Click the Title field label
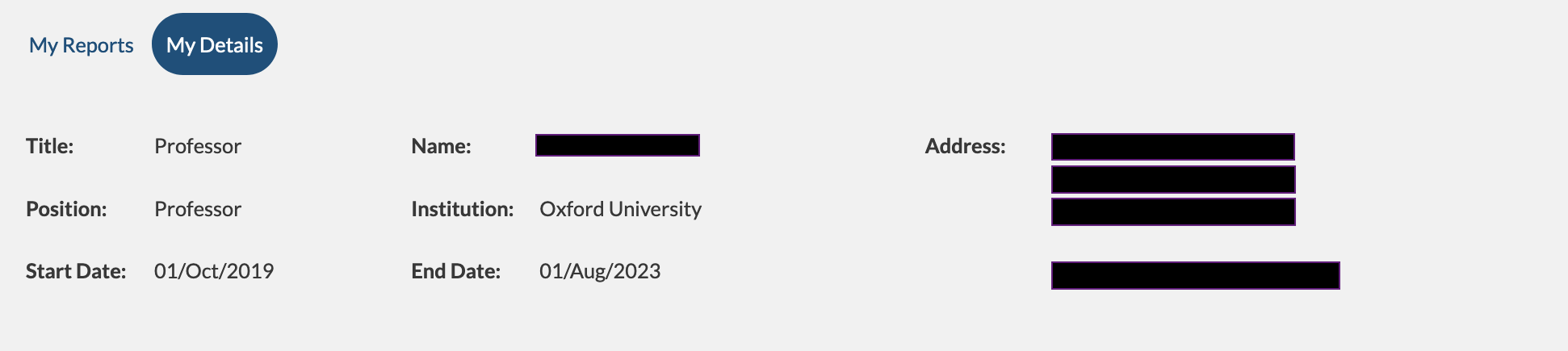1568x351 pixels. tap(50, 146)
